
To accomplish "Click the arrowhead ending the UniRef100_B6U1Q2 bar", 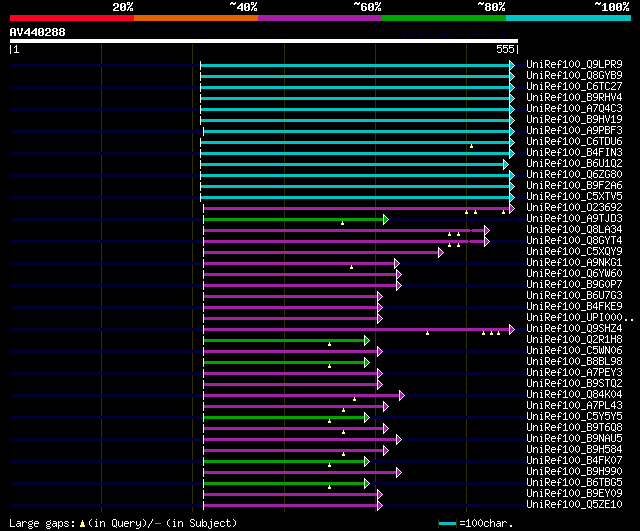I will (x=506, y=164).
